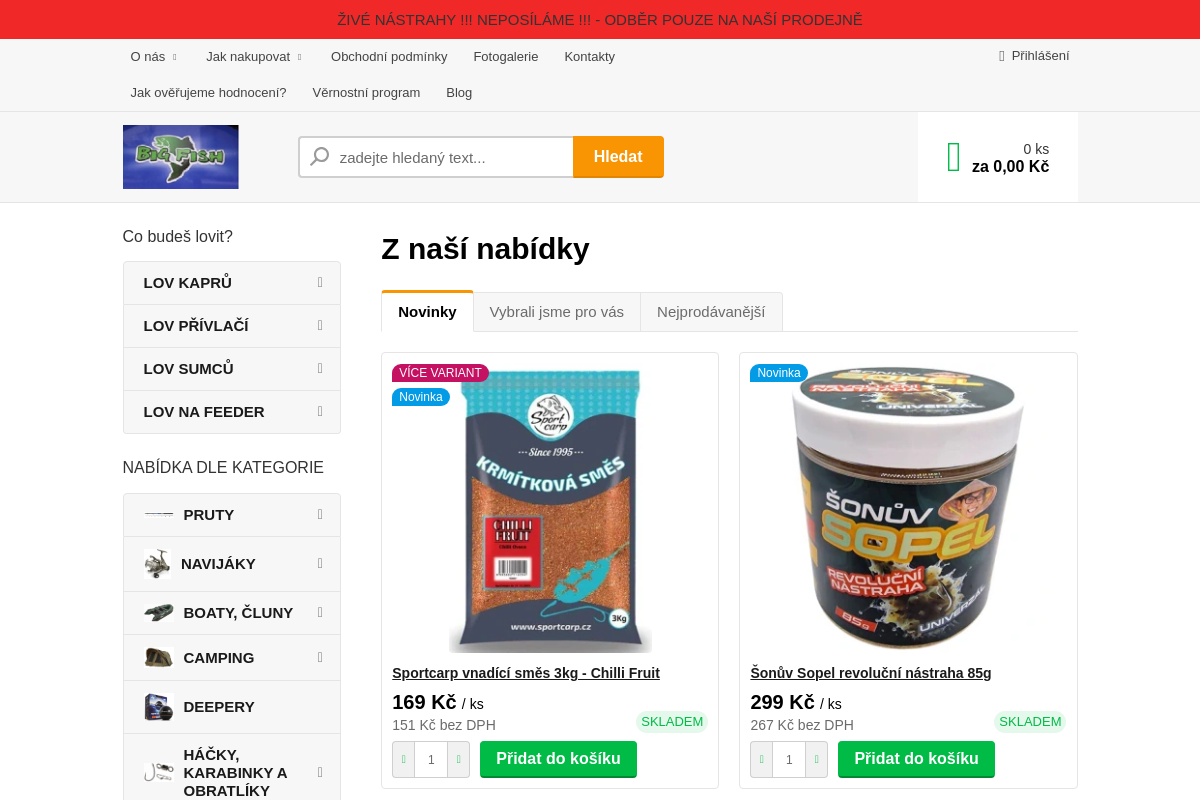
Task: Open the BOATY, ČLUNY boat icon
Action: coord(159,612)
